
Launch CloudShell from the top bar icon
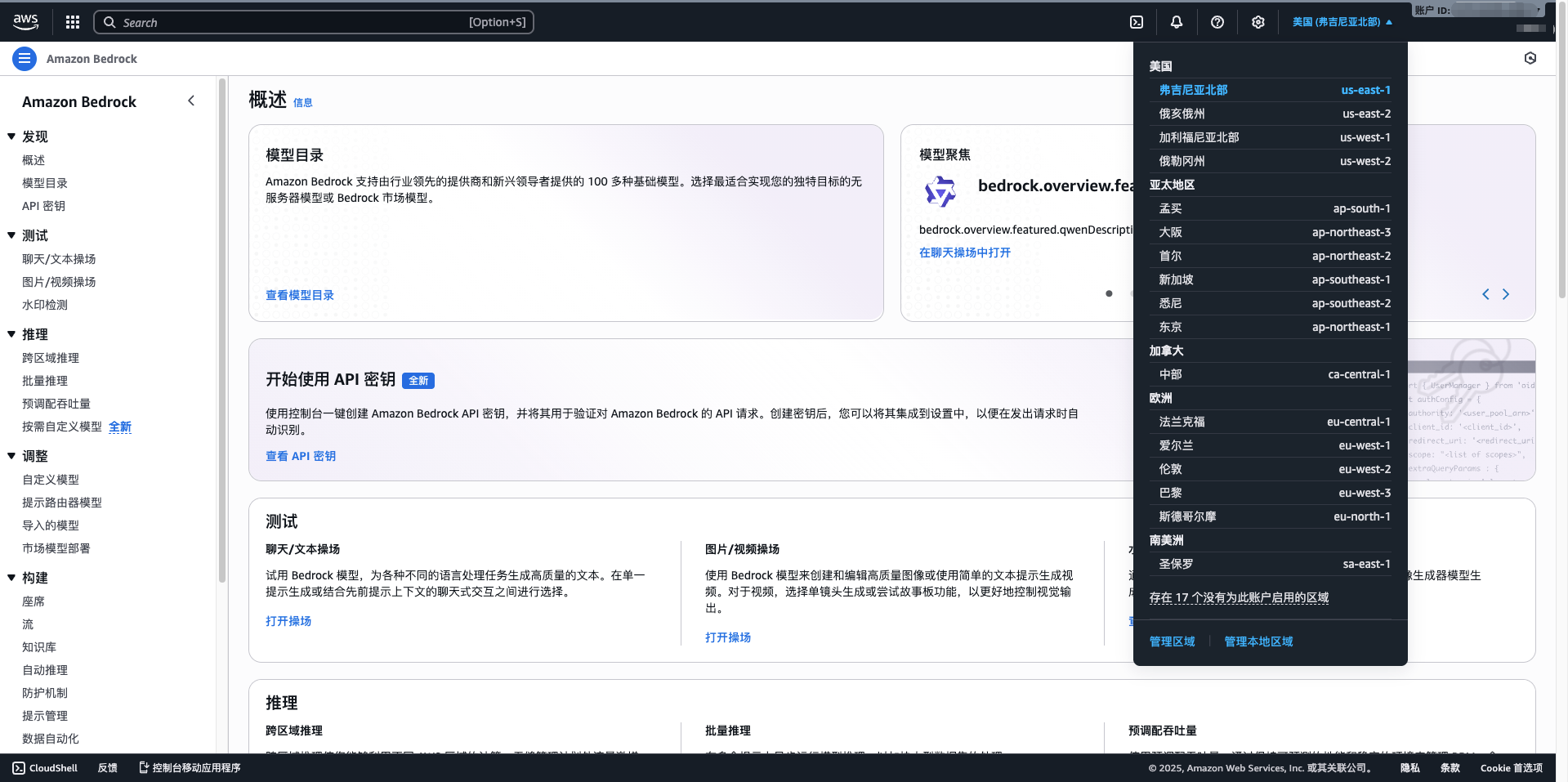click(1136, 22)
